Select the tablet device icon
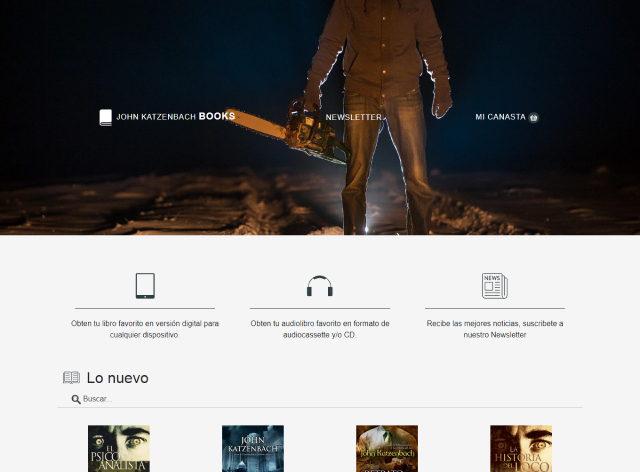 point(145,286)
